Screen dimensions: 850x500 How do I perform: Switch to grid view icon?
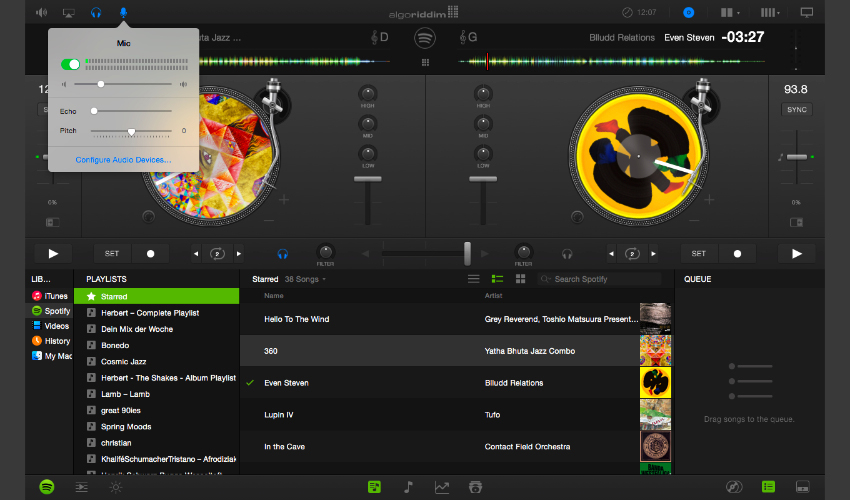(520, 279)
